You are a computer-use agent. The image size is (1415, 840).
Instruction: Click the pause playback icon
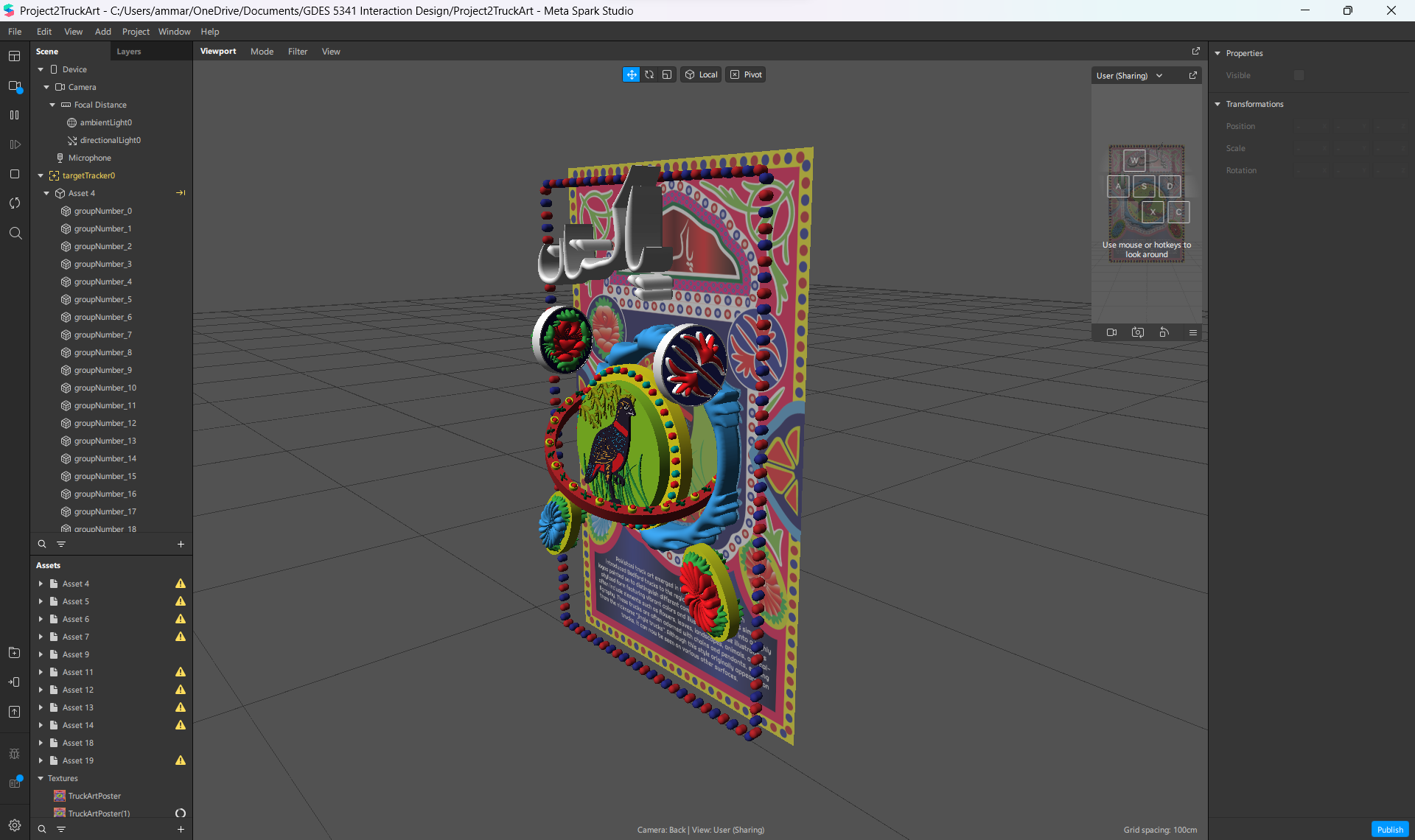click(14, 115)
